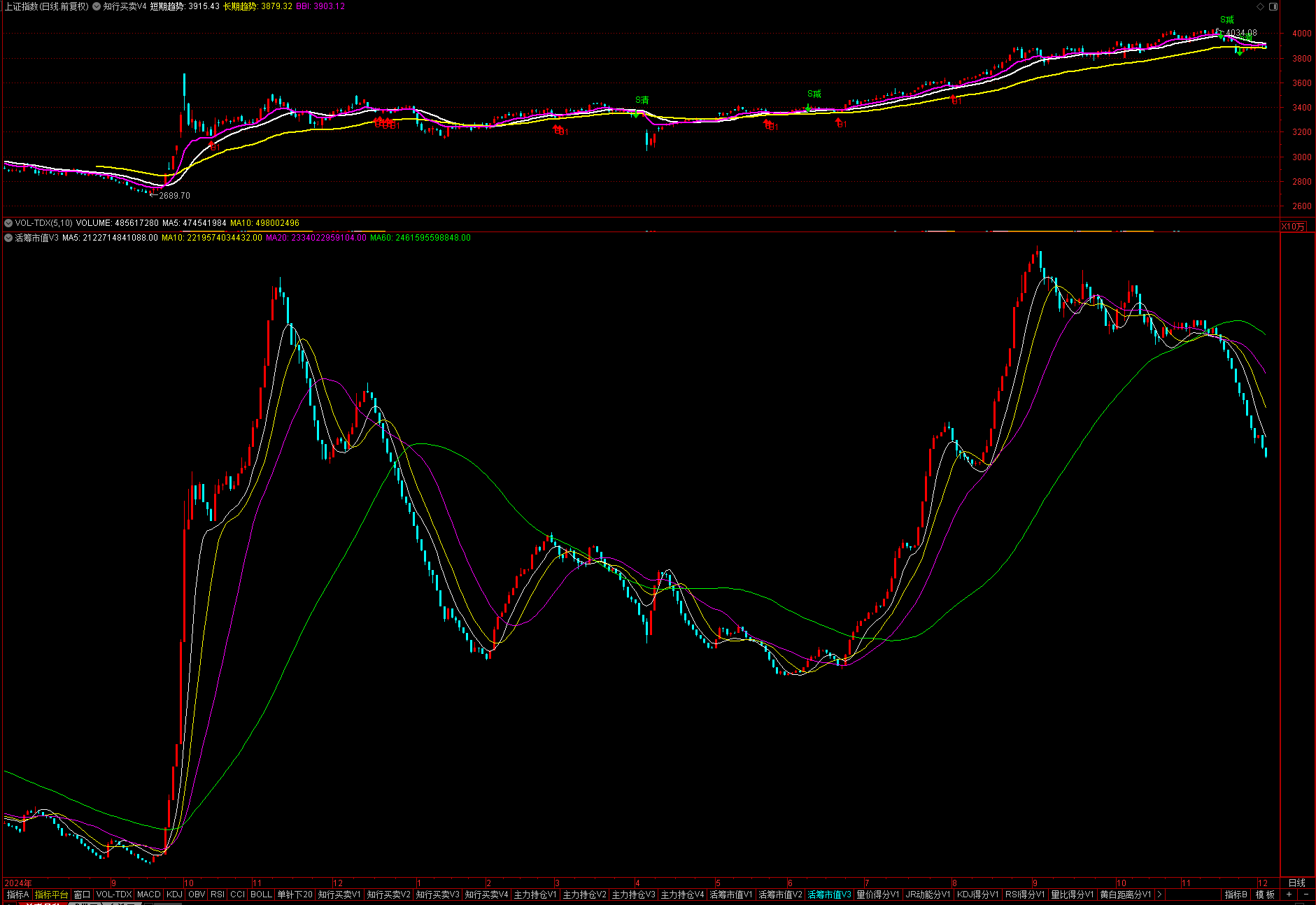
Task: Click the diamond icon at chart top-right
Action: click(1261, 6)
